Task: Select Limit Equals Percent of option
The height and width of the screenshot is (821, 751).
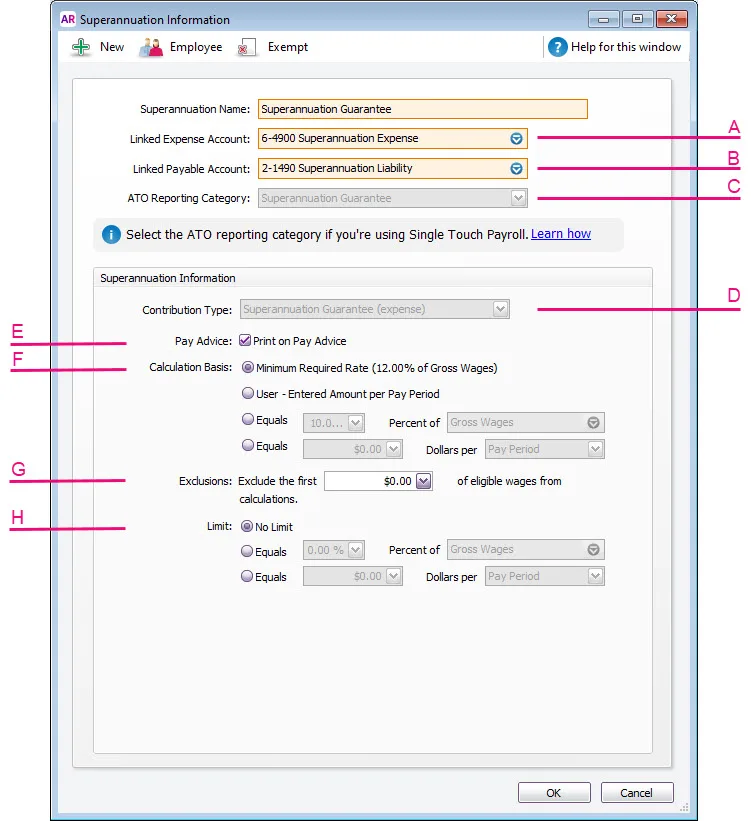Action: [x=247, y=551]
